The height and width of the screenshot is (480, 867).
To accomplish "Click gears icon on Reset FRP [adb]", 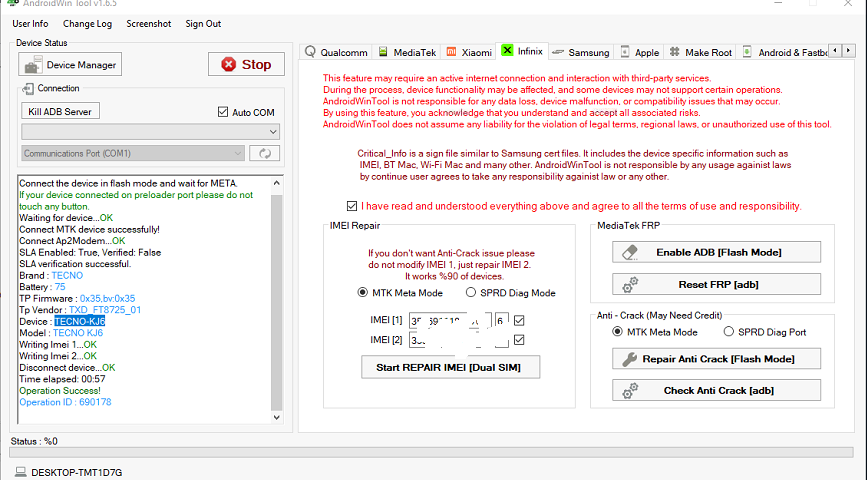I will (630, 284).
